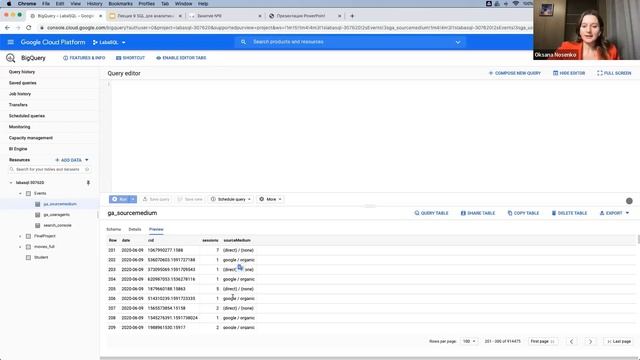Switch to the Schema tab
The height and width of the screenshot is (360, 640).
click(x=113, y=229)
